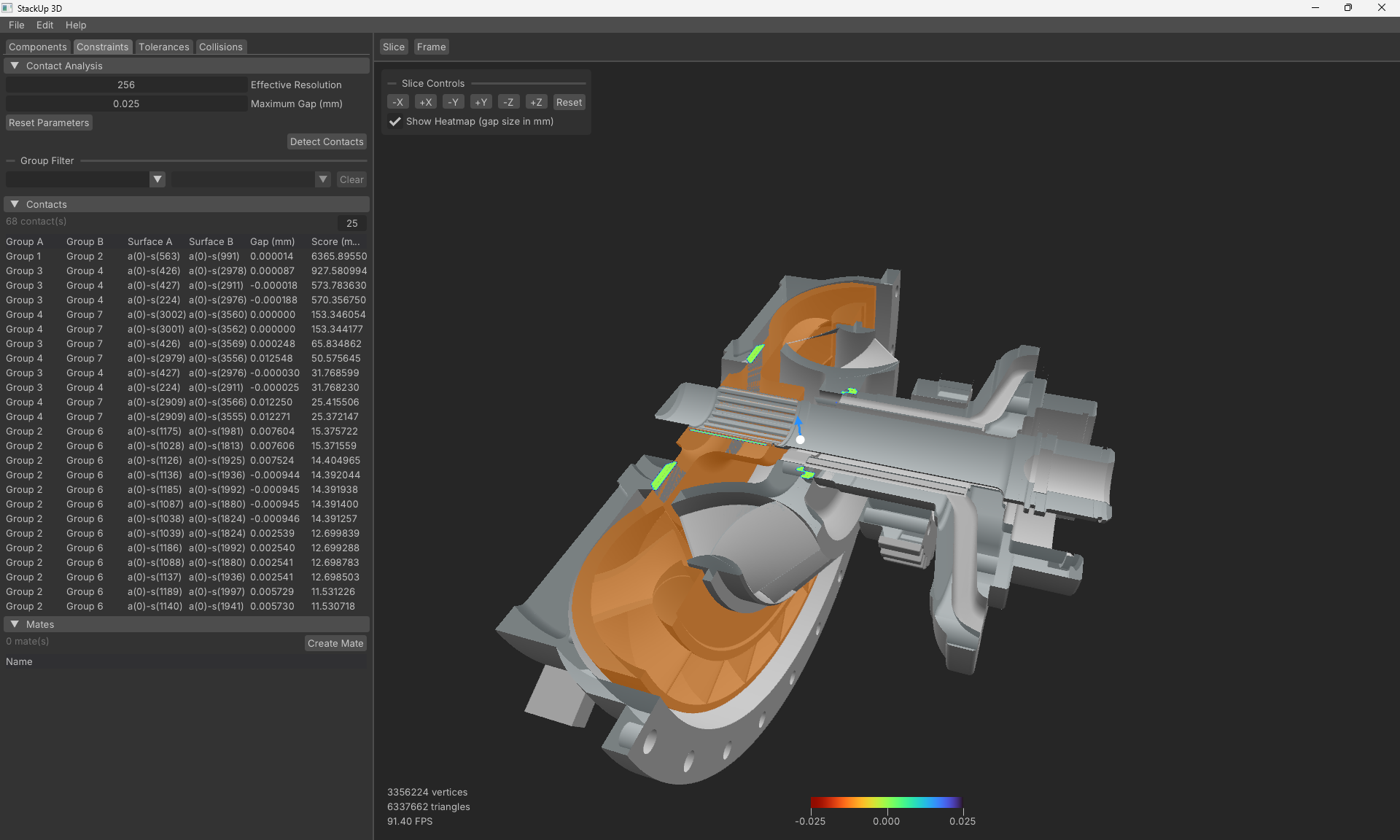Switch to the Tolerances tab

coord(163,46)
